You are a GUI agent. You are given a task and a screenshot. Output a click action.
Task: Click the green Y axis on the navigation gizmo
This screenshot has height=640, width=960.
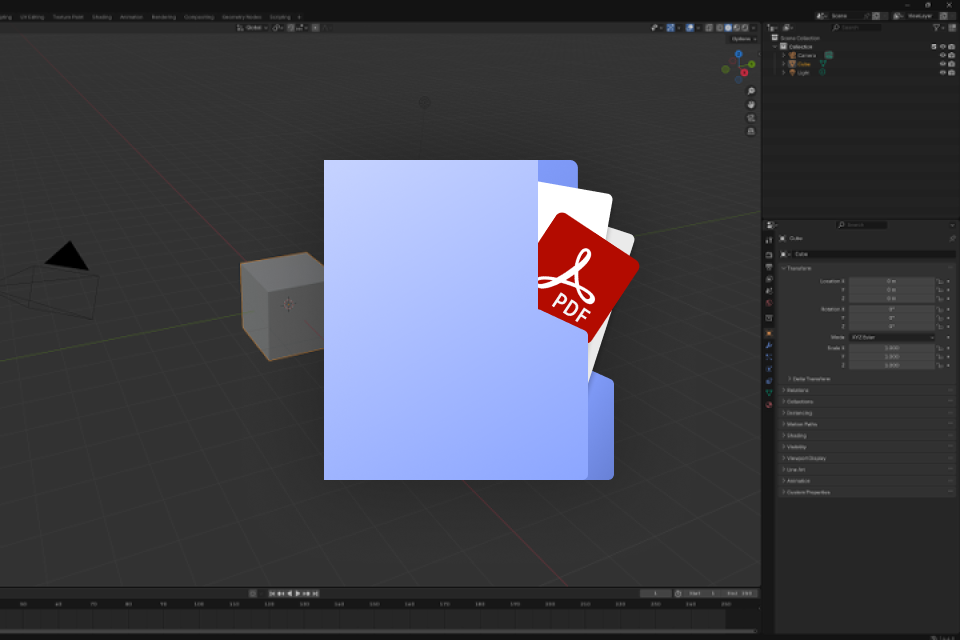[x=751, y=64]
